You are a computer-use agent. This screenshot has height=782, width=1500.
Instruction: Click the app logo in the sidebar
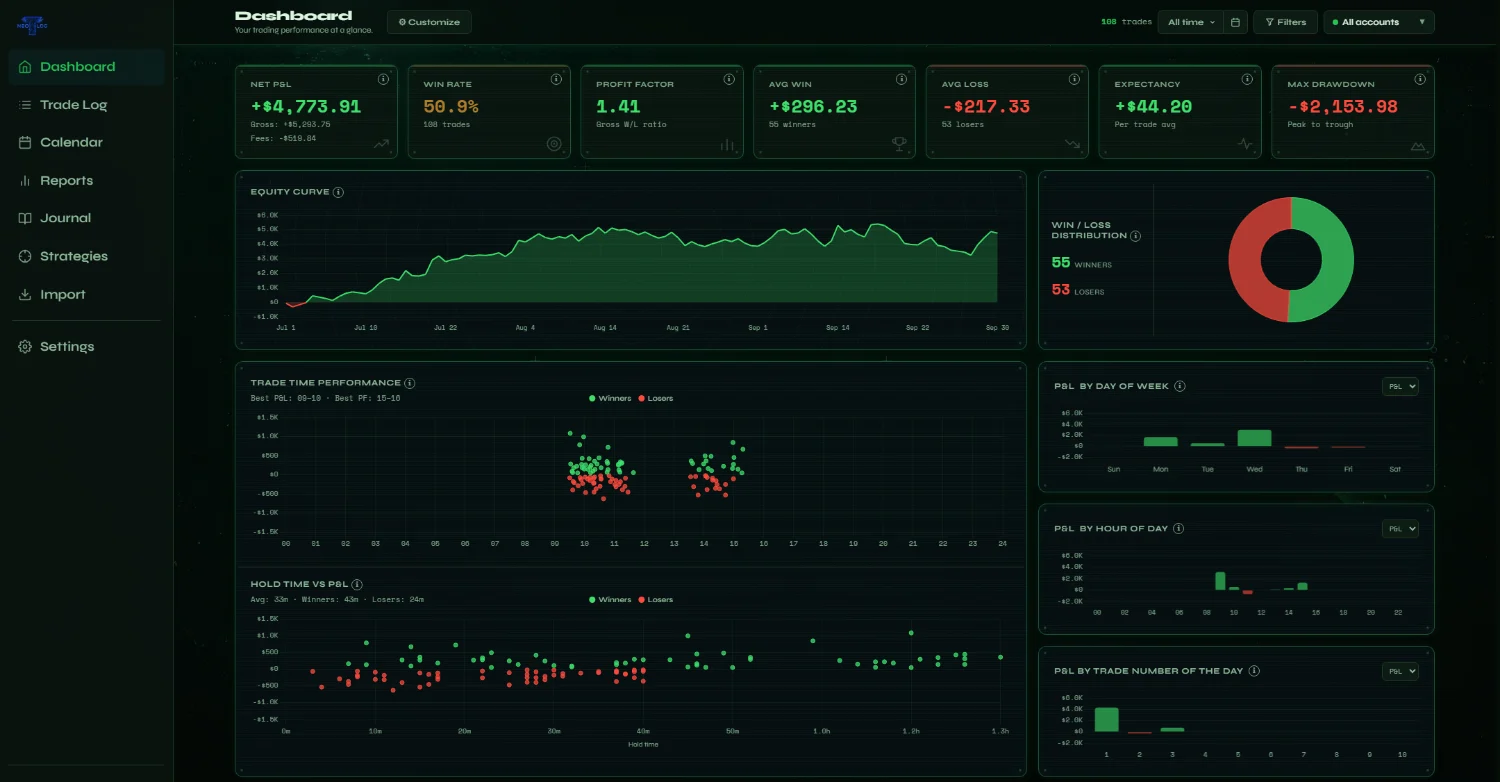click(x=31, y=26)
